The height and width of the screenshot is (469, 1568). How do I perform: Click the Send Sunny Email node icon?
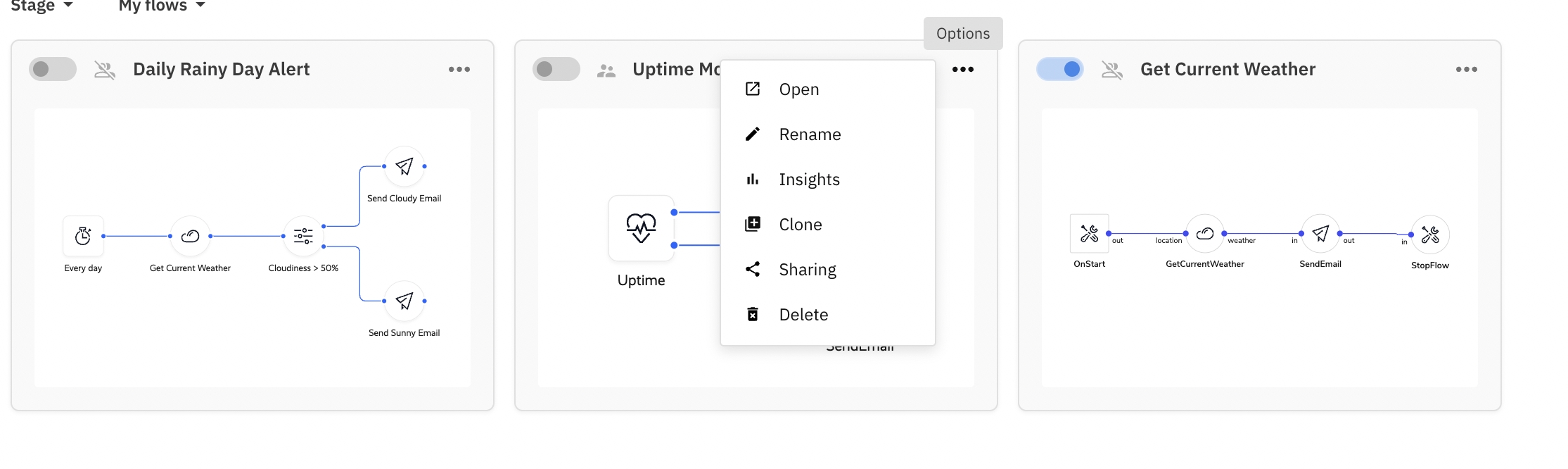tap(404, 301)
